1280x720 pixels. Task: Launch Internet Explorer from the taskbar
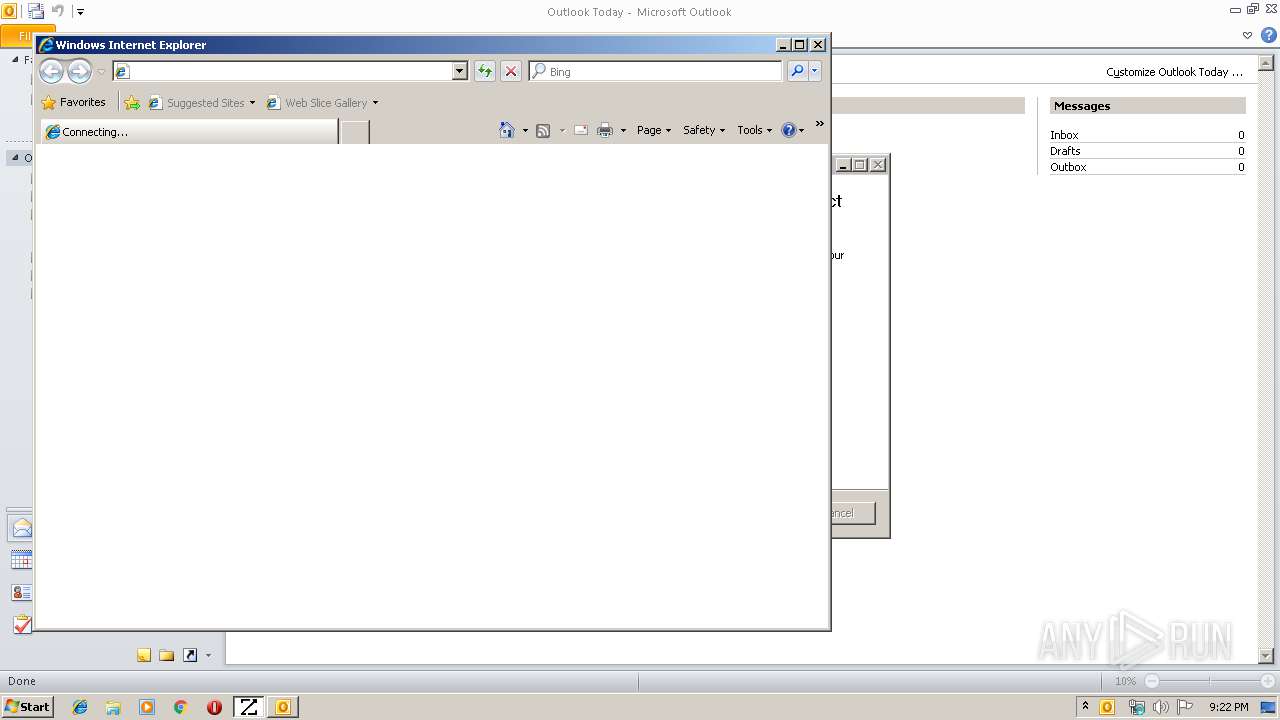coord(80,707)
